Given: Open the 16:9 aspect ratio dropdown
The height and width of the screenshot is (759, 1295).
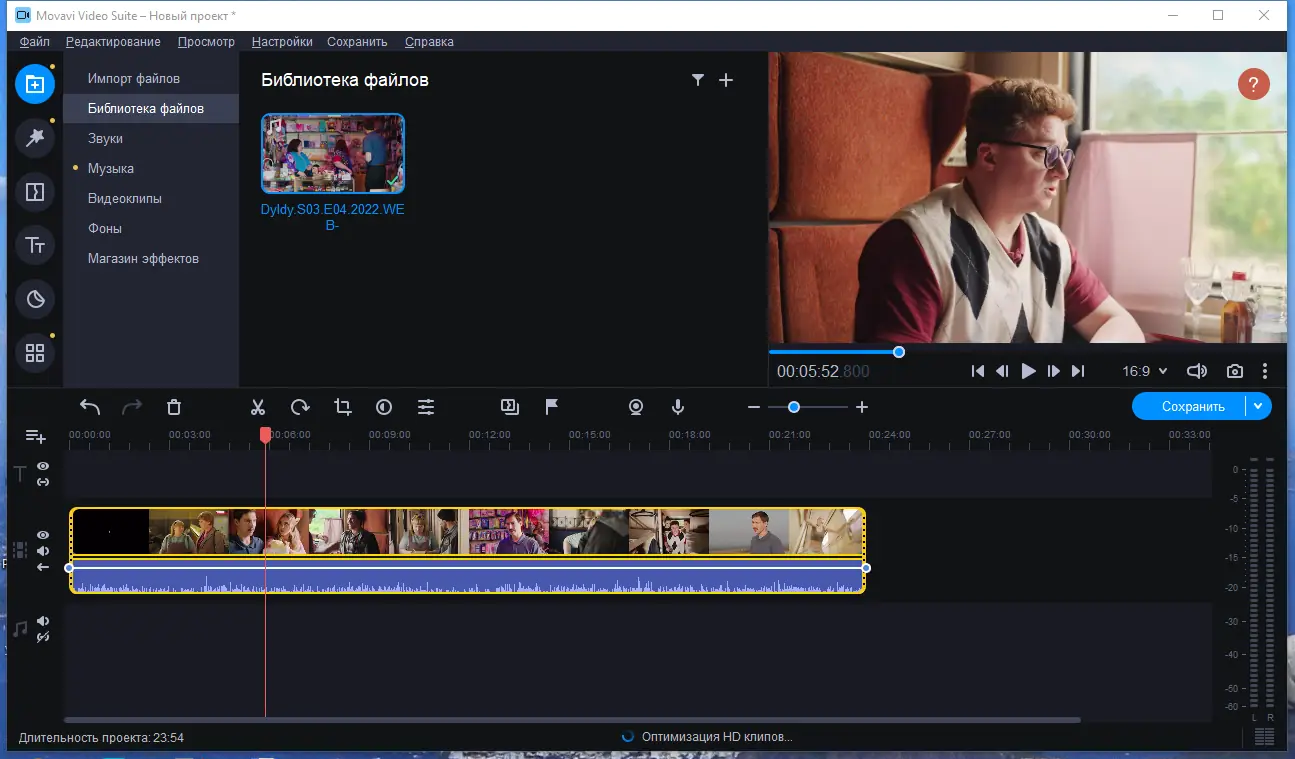Looking at the screenshot, I should click(x=1145, y=371).
